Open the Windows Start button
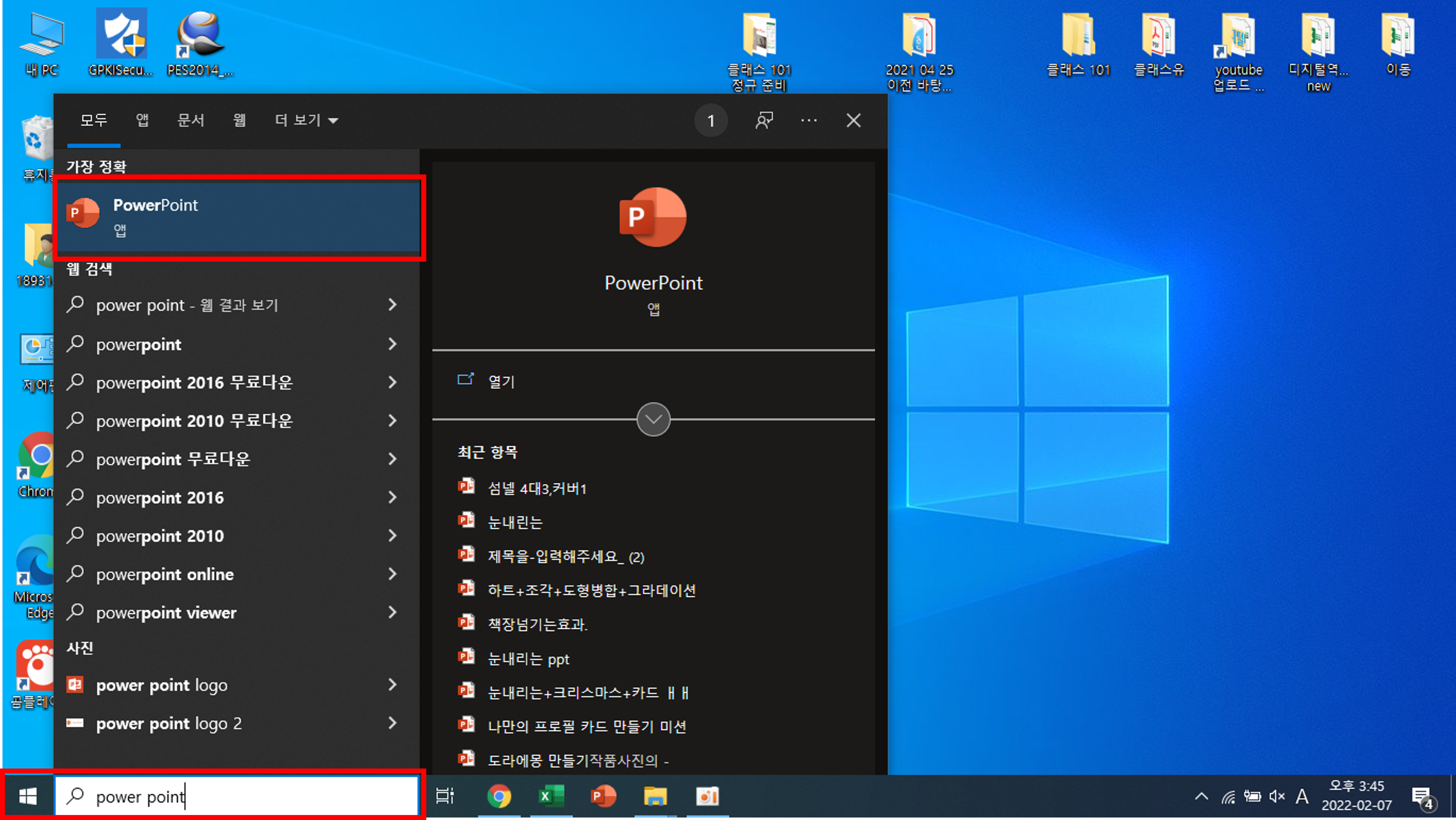1456x820 pixels. (x=27, y=796)
